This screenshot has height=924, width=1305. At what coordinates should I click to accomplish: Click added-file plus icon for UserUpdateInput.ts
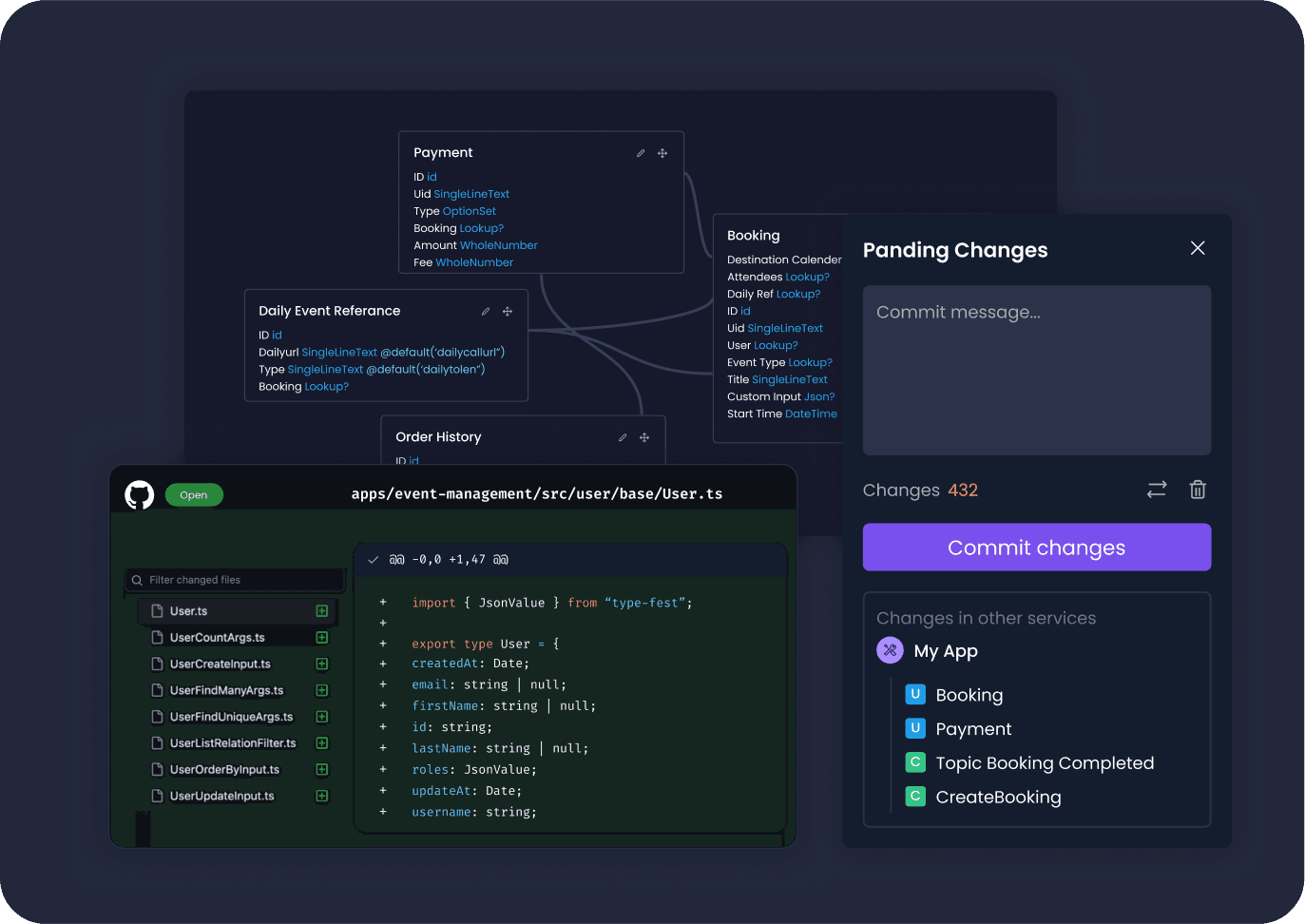pyautogui.click(x=322, y=797)
